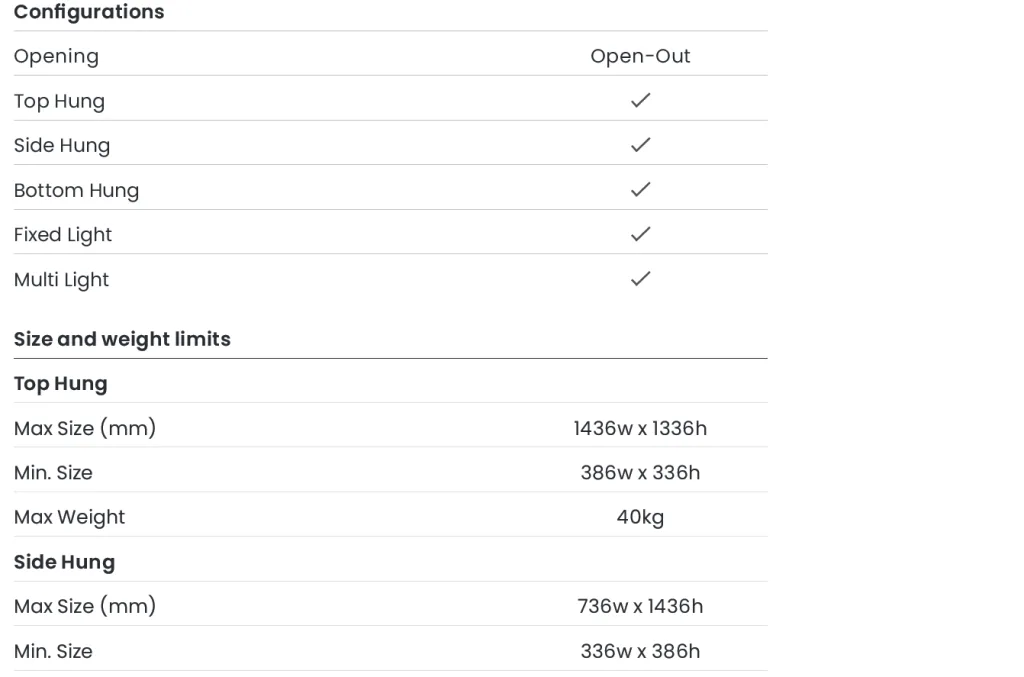Screen dimensions: 1024x677
Task: Click the Opening row label
Action: tap(56, 56)
